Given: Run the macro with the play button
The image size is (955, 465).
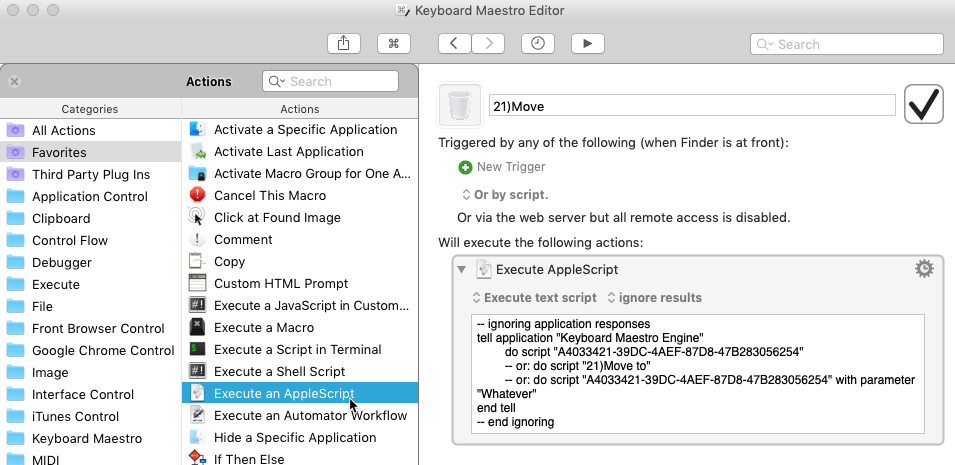Looking at the screenshot, I should pyautogui.click(x=588, y=43).
